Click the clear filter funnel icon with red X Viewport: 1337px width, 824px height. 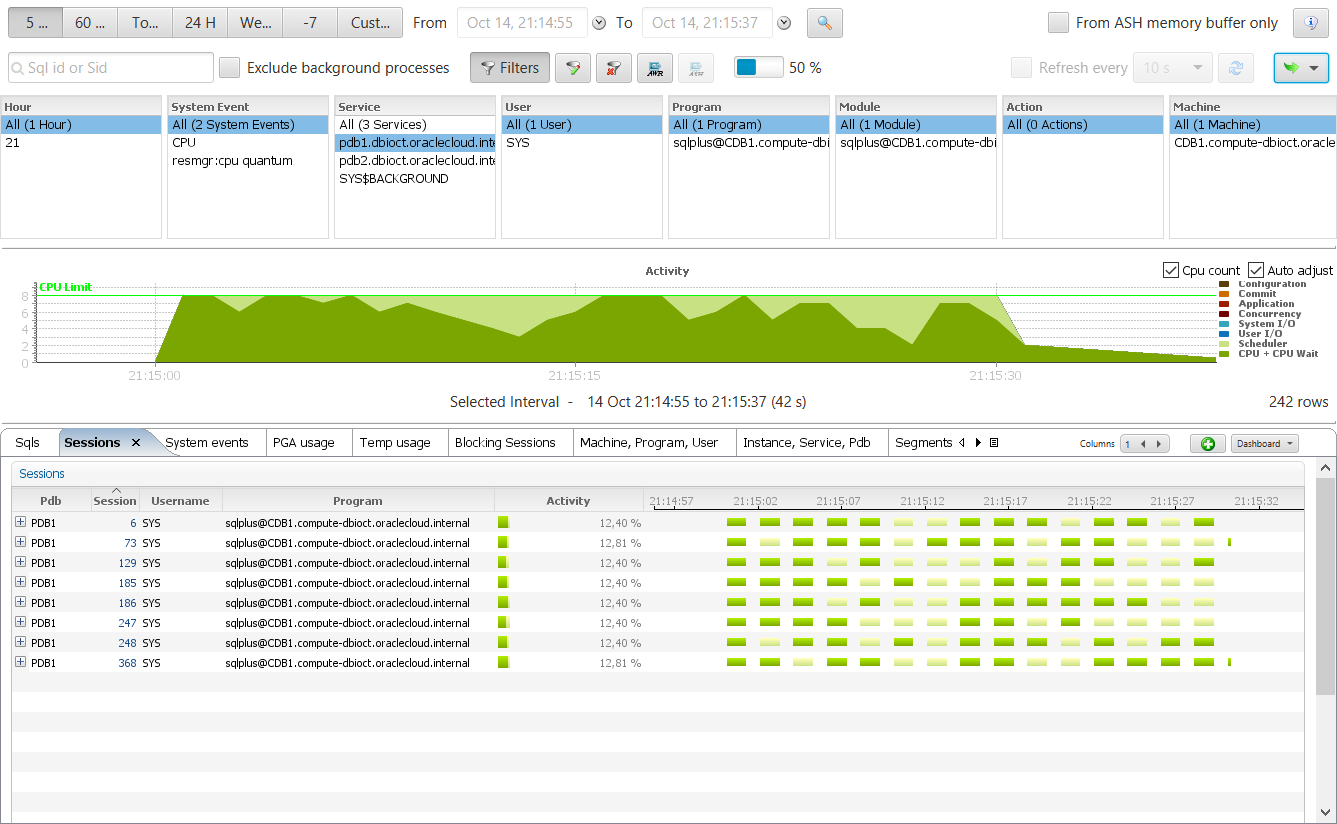[x=614, y=68]
